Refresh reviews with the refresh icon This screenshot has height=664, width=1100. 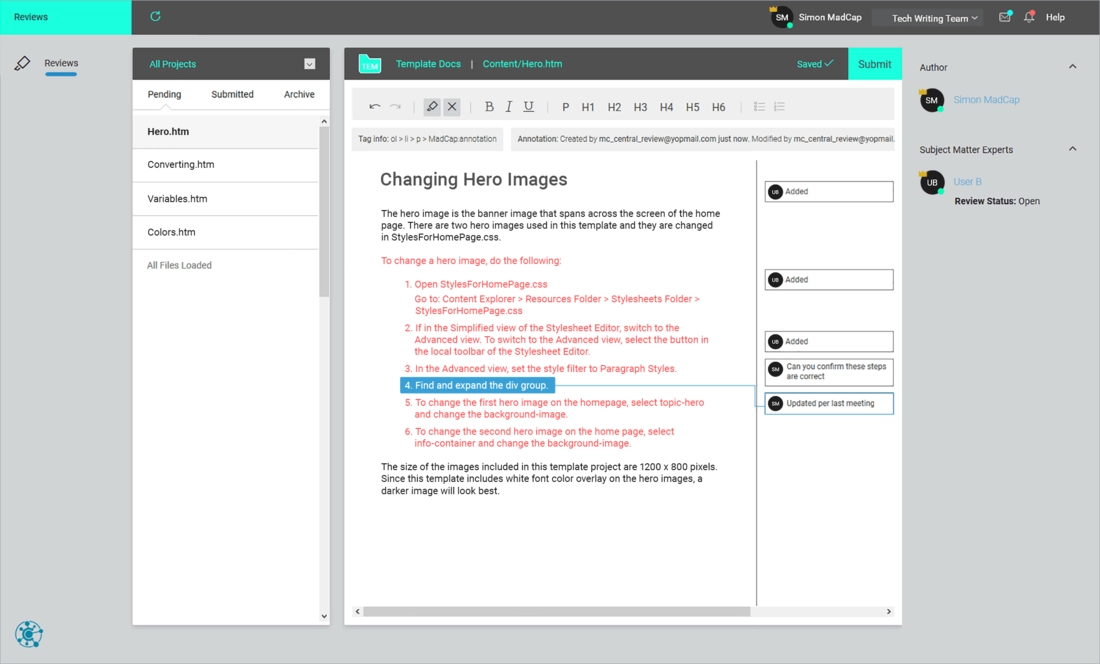[155, 16]
